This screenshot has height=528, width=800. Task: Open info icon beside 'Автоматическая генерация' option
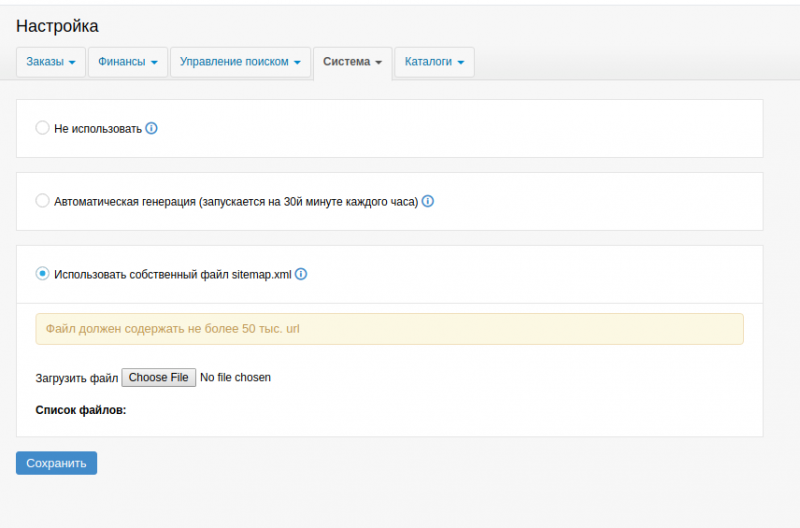(428, 201)
